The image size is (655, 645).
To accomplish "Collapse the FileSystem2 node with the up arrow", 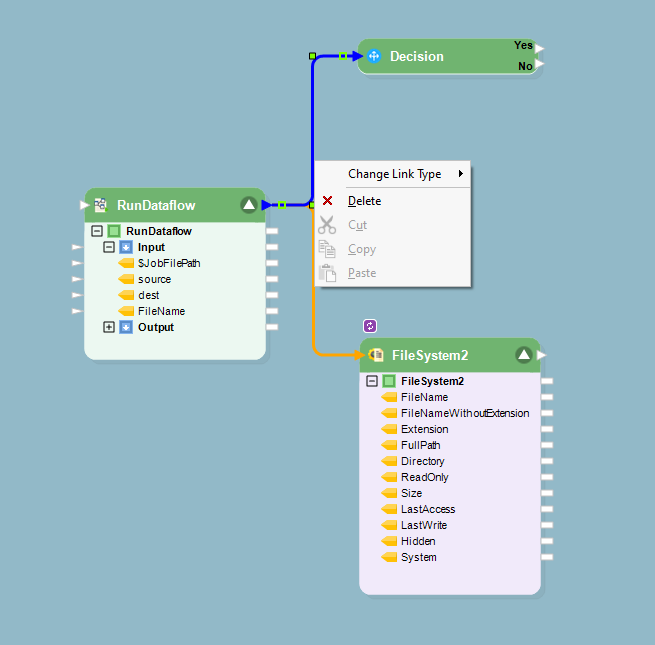I will (523, 354).
